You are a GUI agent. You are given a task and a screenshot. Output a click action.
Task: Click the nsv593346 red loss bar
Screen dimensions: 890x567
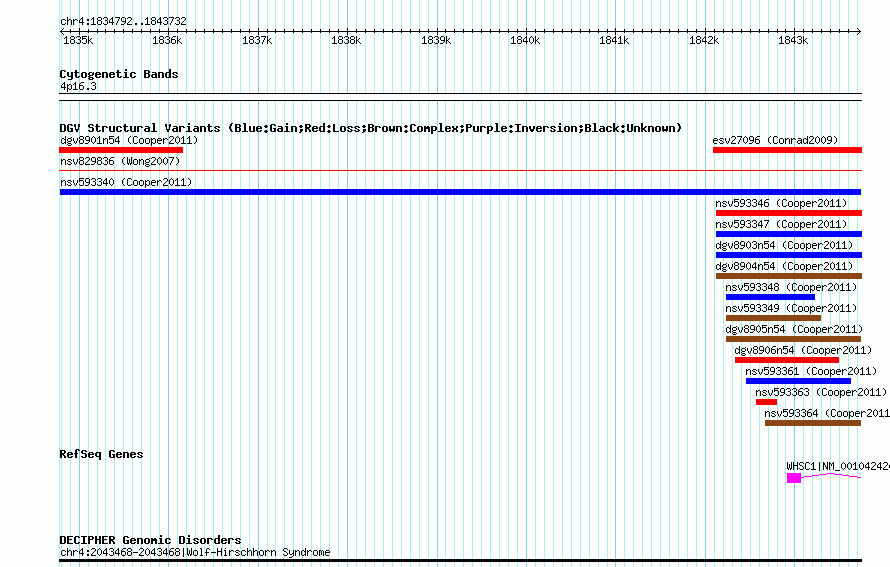[789, 213]
